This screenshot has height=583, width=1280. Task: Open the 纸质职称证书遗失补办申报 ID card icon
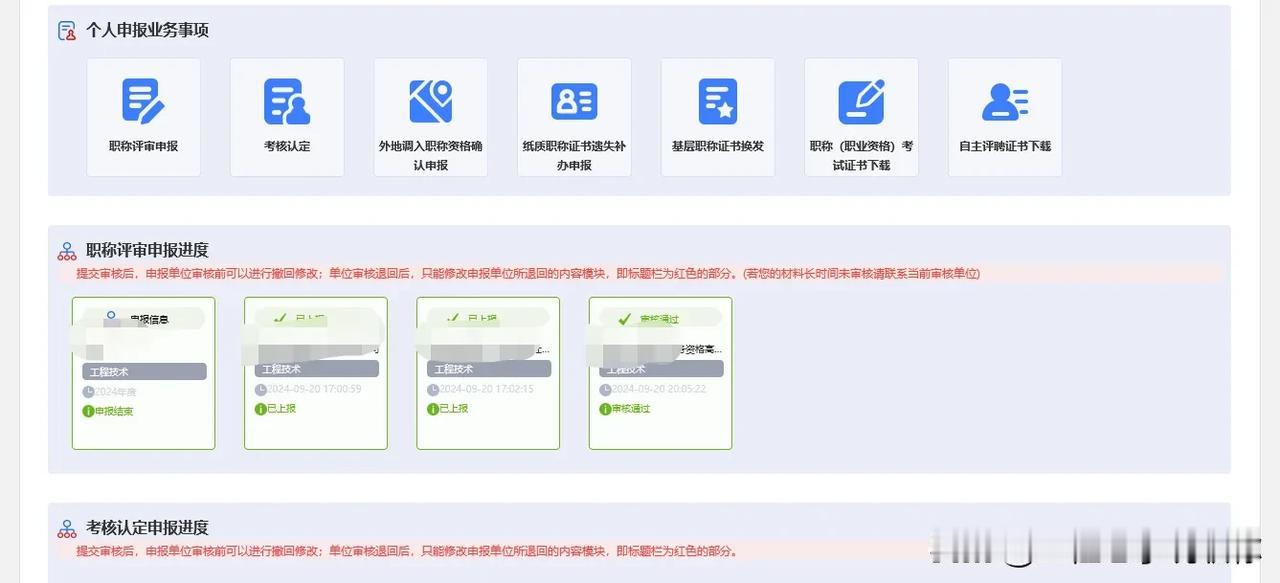tap(574, 101)
